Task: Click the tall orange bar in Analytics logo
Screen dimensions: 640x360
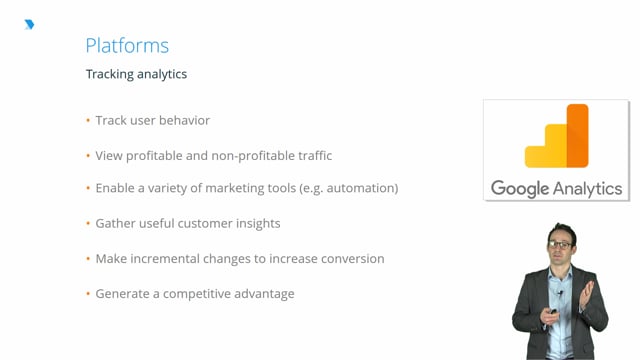Action: point(578,136)
